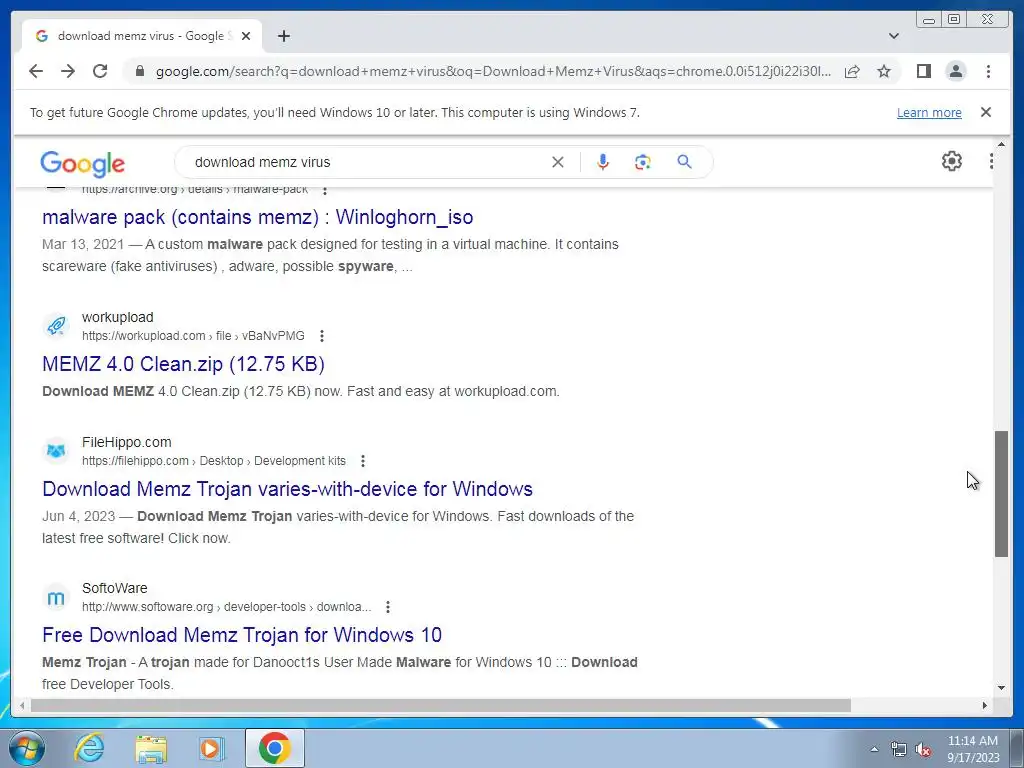Click the 'SoftoWare' site name
The width and height of the screenshot is (1024, 768).
coord(114,588)
